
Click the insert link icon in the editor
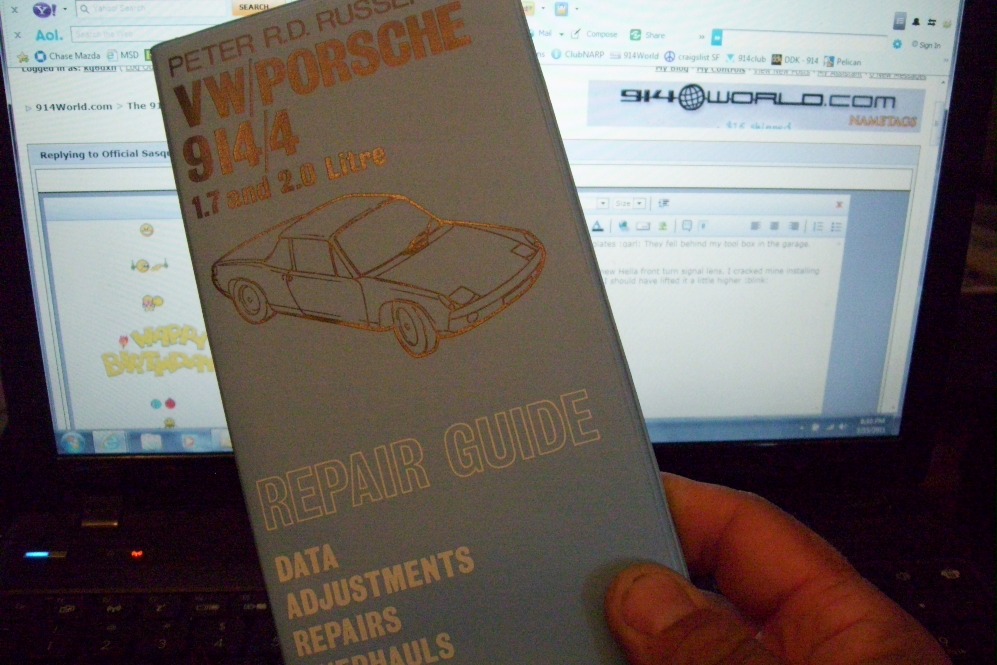(x=623, y=226)
